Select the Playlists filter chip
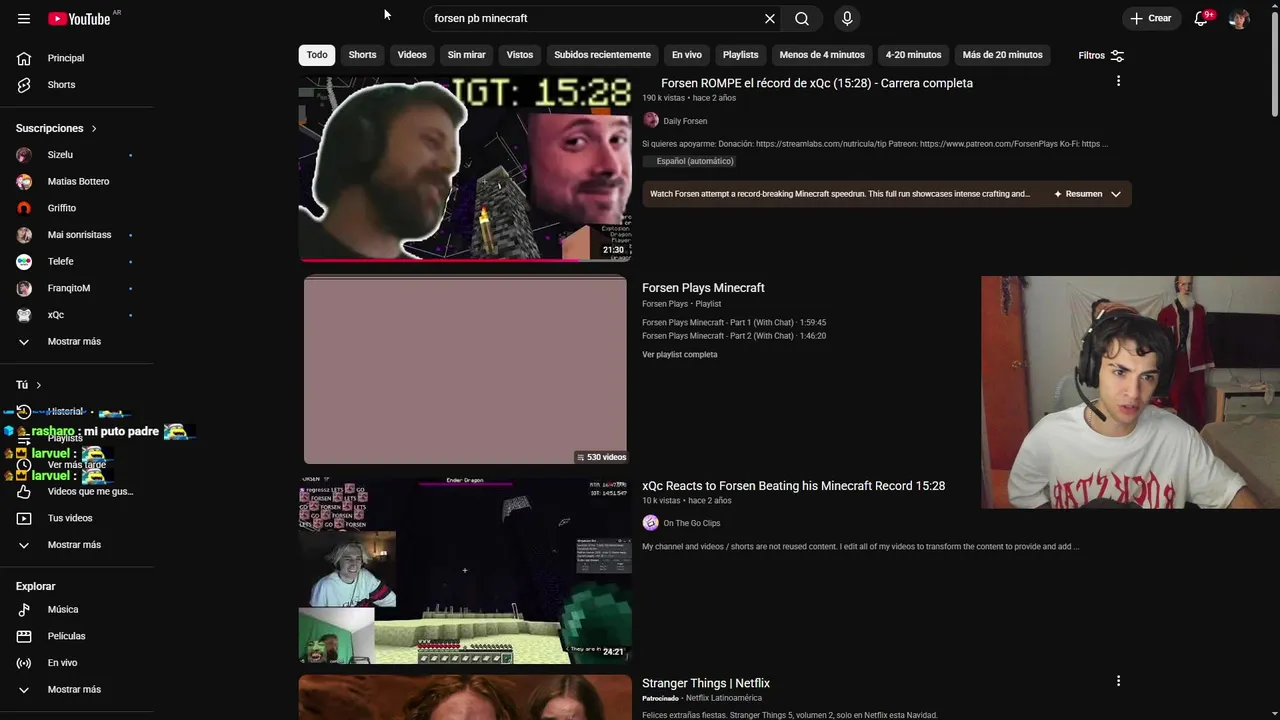This screenshot has width=1280, height=720. click(x=740, y=55)
